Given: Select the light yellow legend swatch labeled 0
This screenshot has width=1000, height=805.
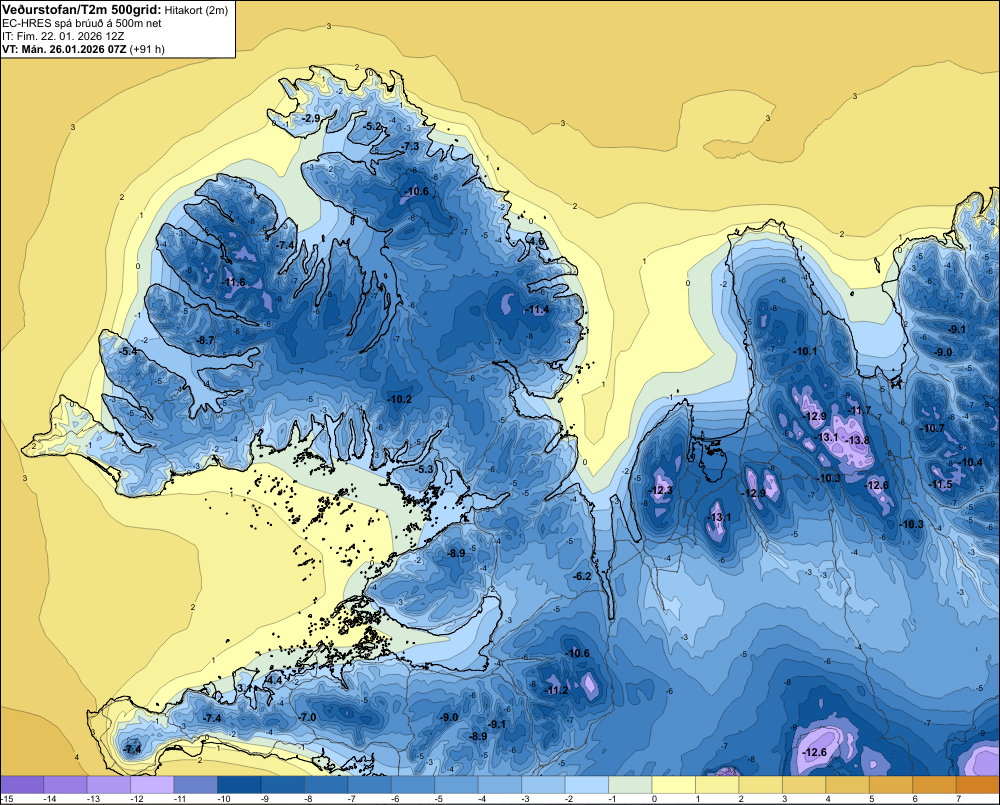Looking at the screenshot, I should coord(674,785).
